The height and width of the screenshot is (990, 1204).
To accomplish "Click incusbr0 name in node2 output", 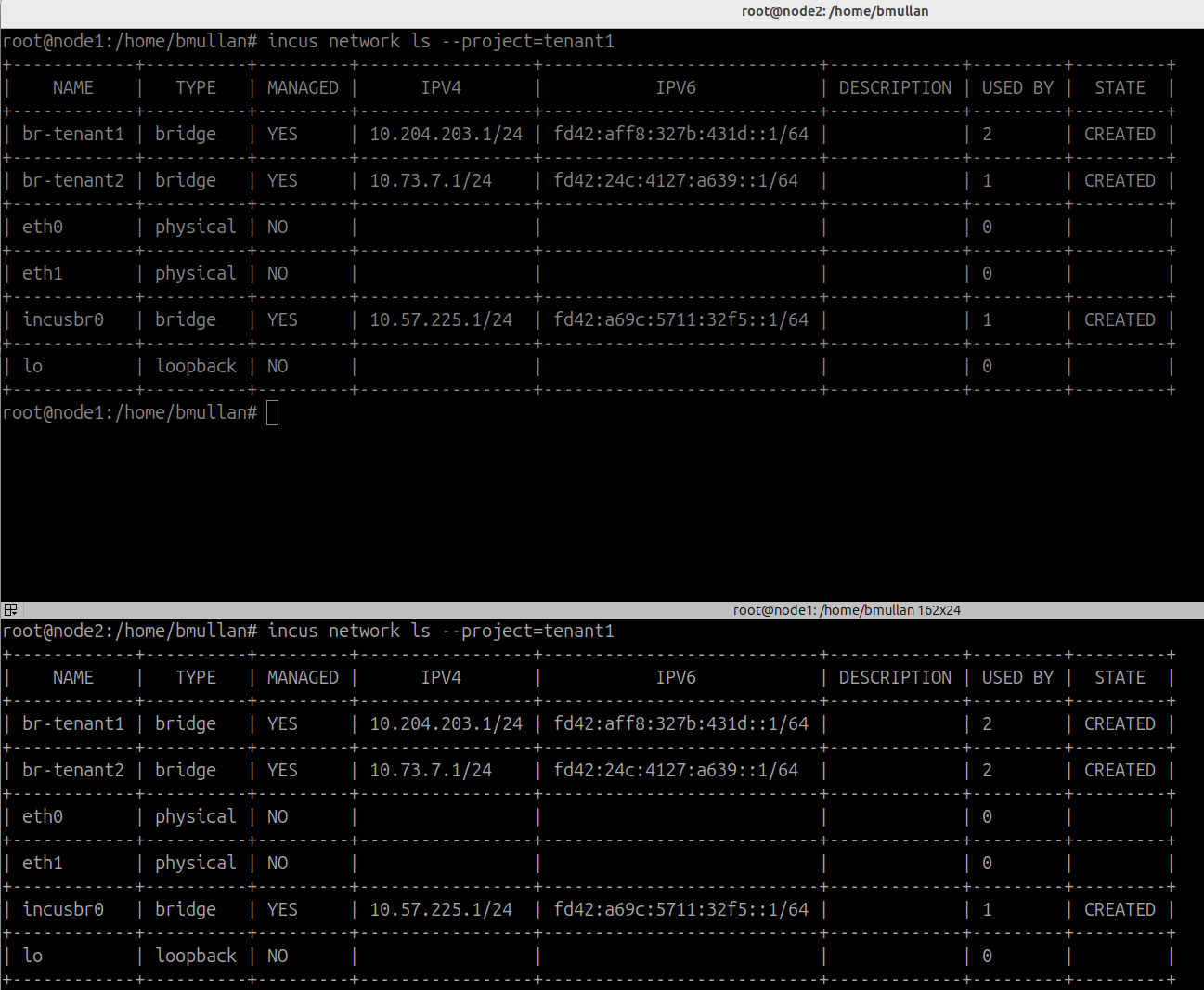I will coord(63,909).
